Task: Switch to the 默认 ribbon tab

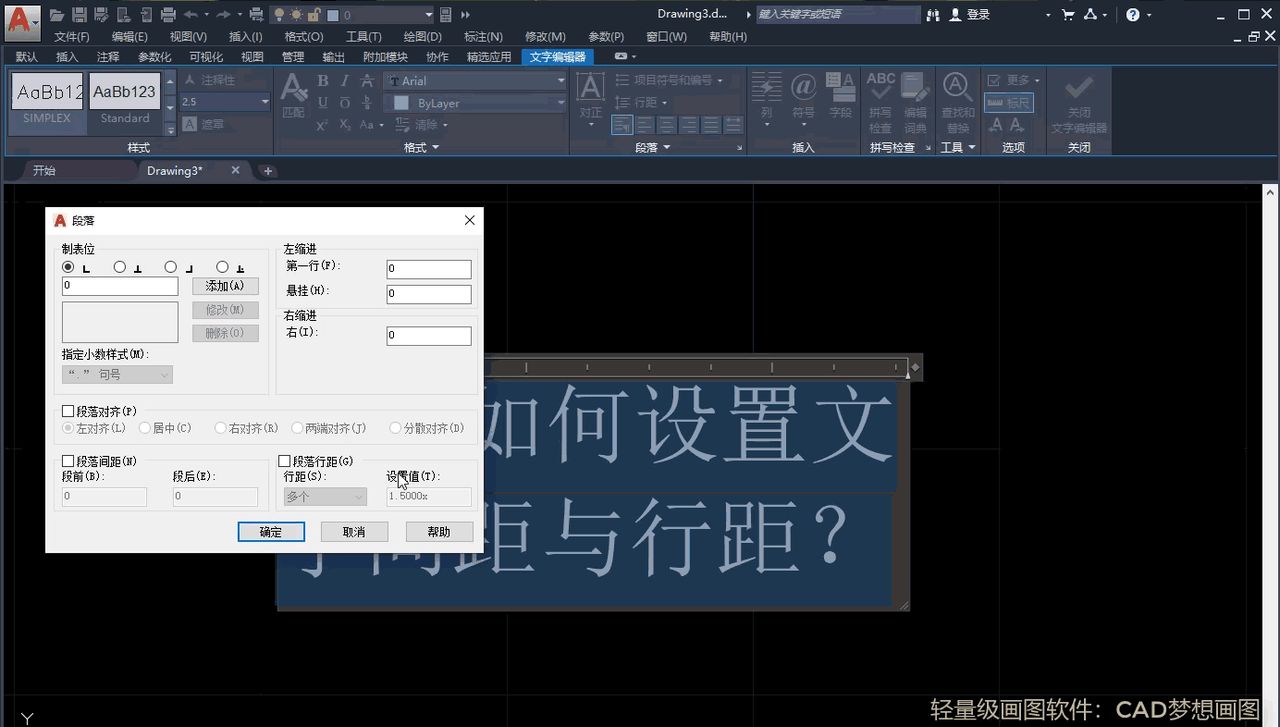Action: (26, 56)
